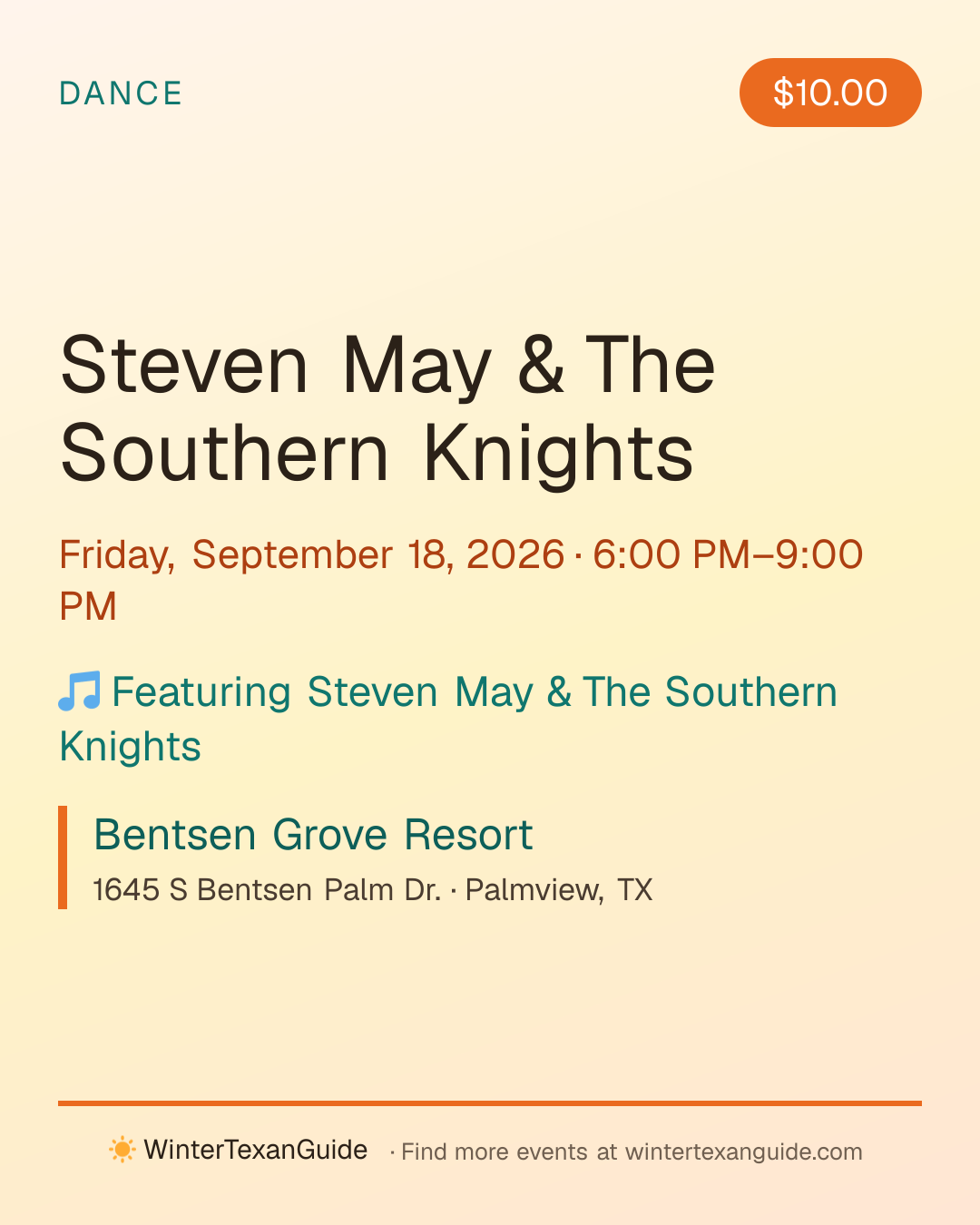Click the sun icon beside WinterTexanGuide
The width and height of the screenshot is (980, 1225).
pyautogui.click(x=122, y=1150)
